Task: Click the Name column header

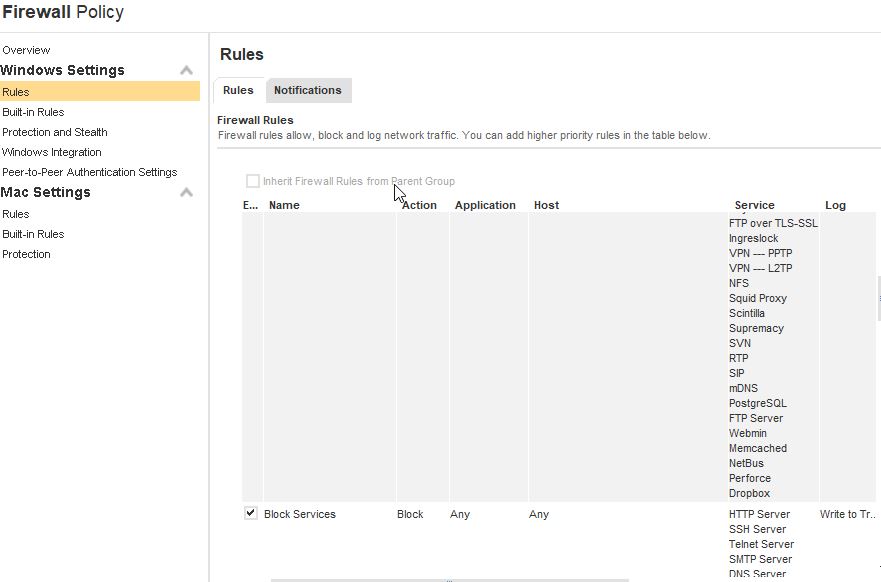Action: point(284,205)
